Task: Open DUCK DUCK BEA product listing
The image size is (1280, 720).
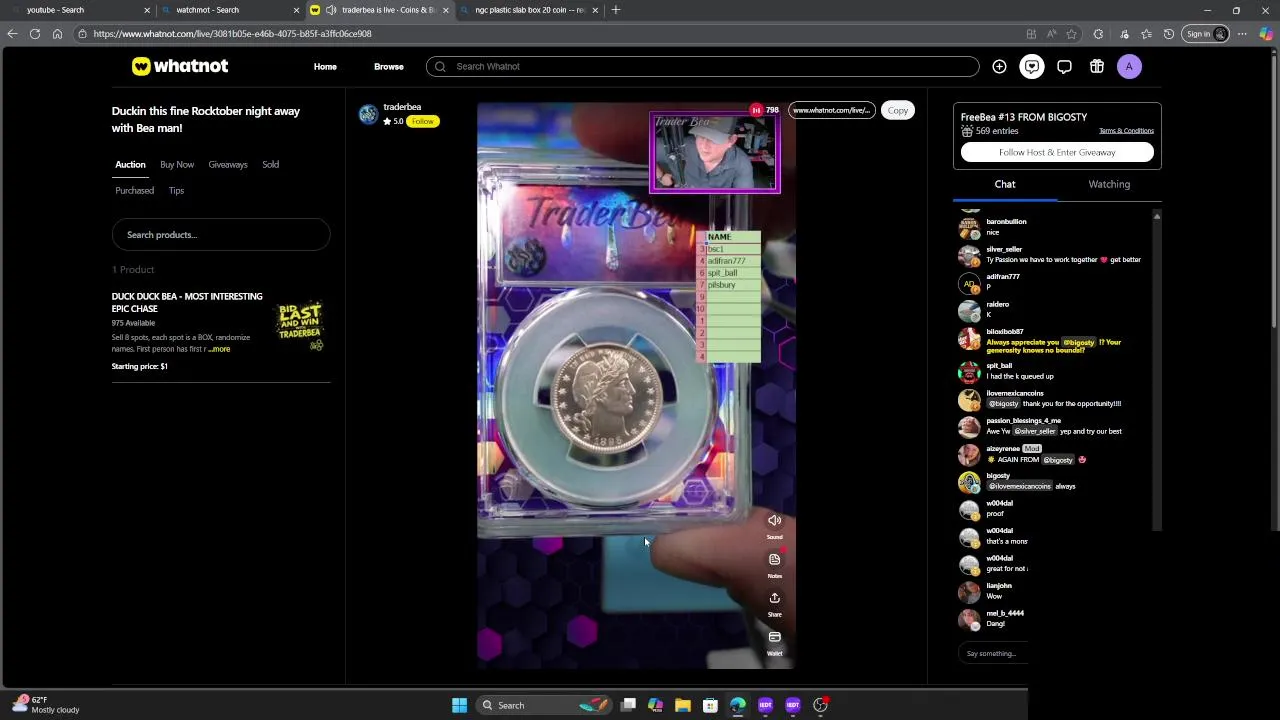Action: [x=187, y=302]
